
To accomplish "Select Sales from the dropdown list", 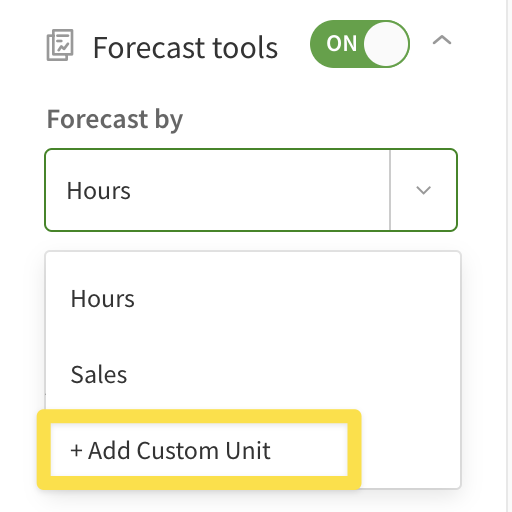I will 253,374.
